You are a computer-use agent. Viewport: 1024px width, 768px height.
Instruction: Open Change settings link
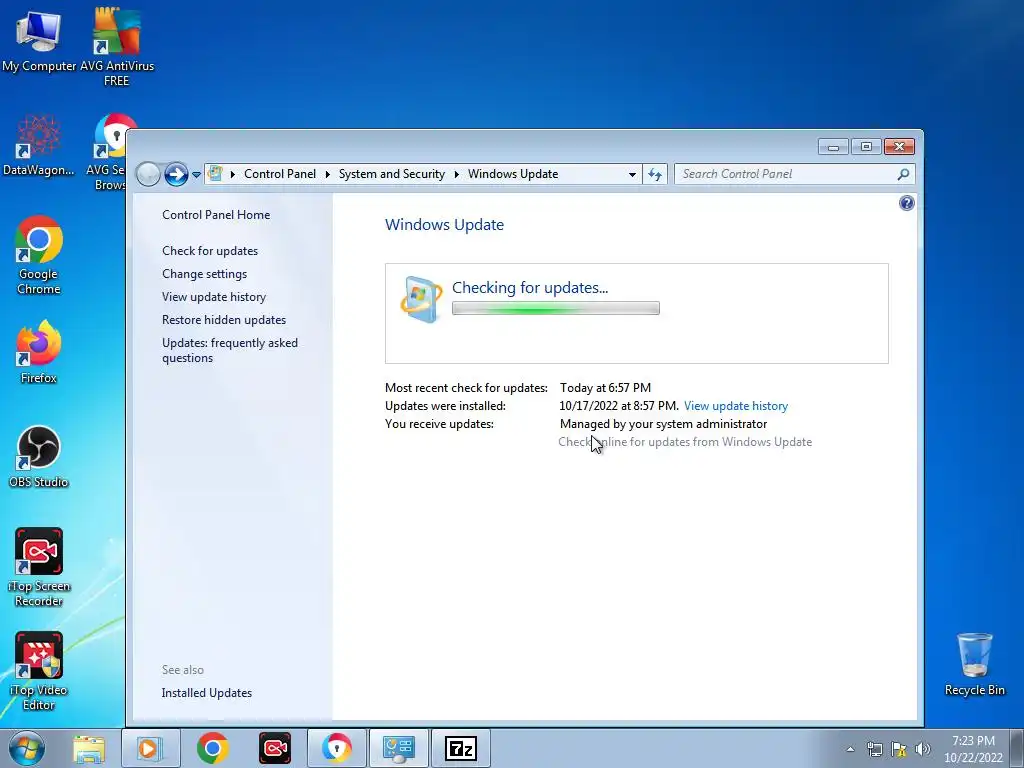point(204,274)
